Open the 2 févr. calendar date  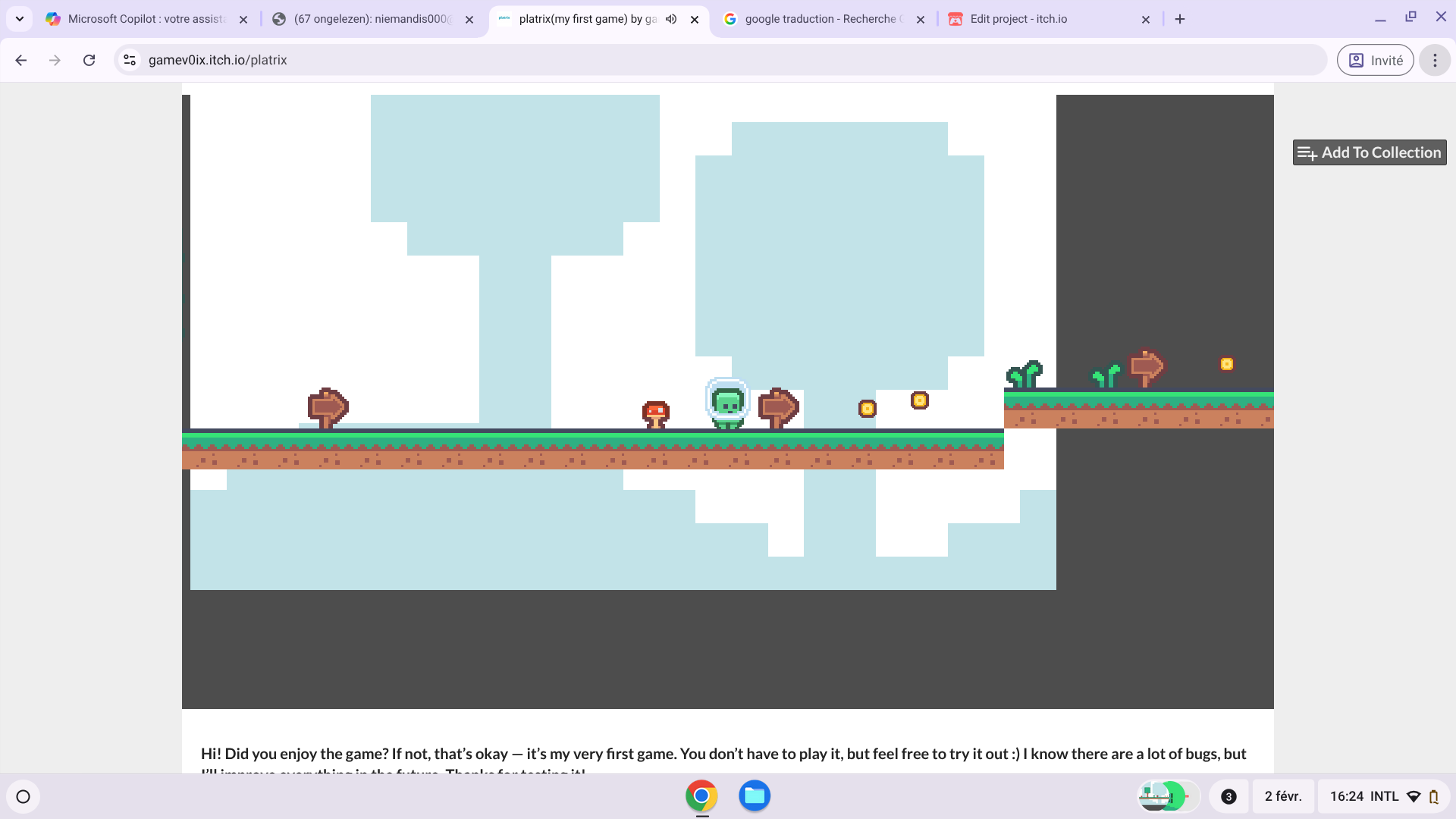[1283, 796]
